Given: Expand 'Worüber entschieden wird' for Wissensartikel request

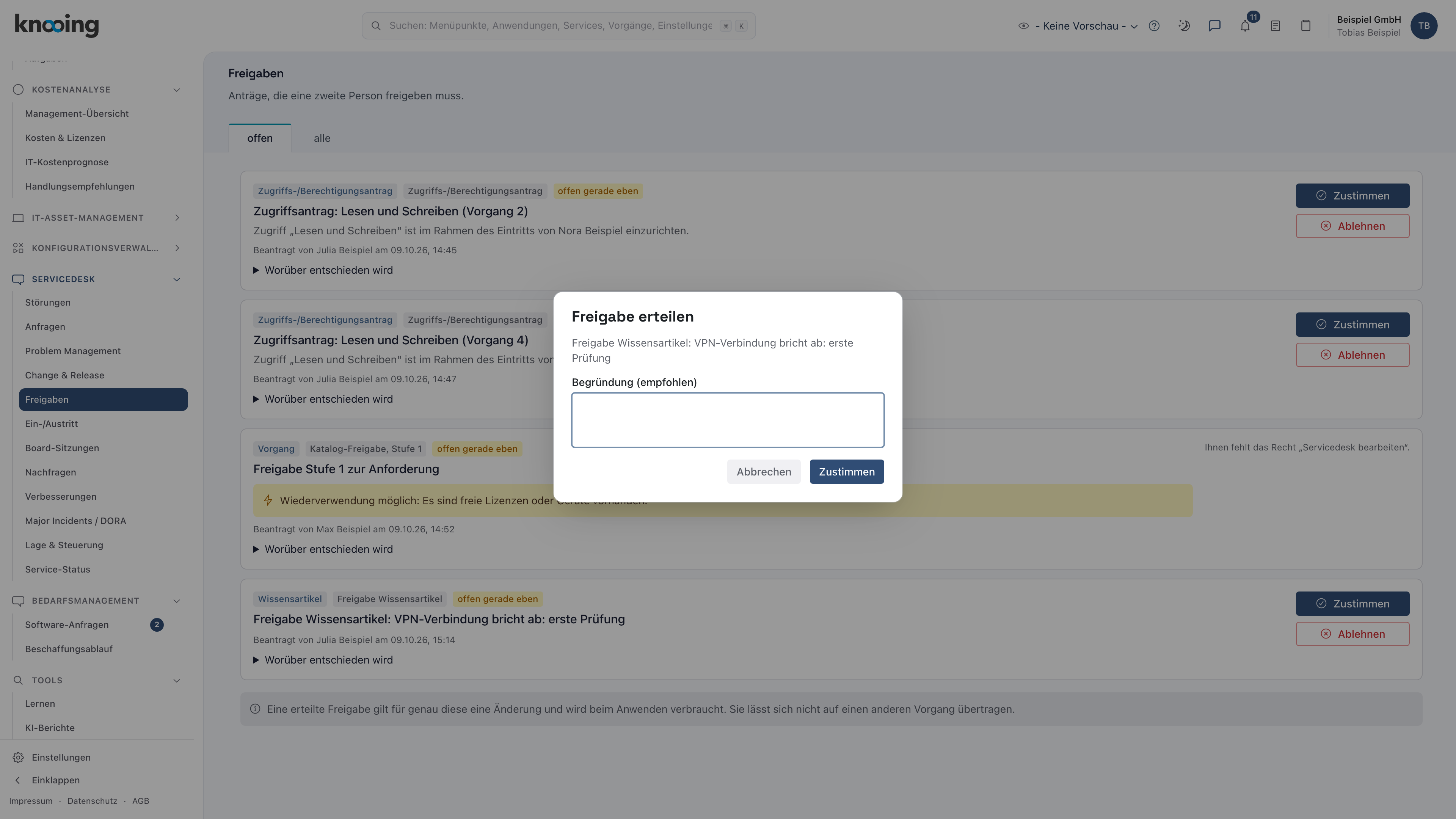Looking at the screenshot, I should pos(323,660).
